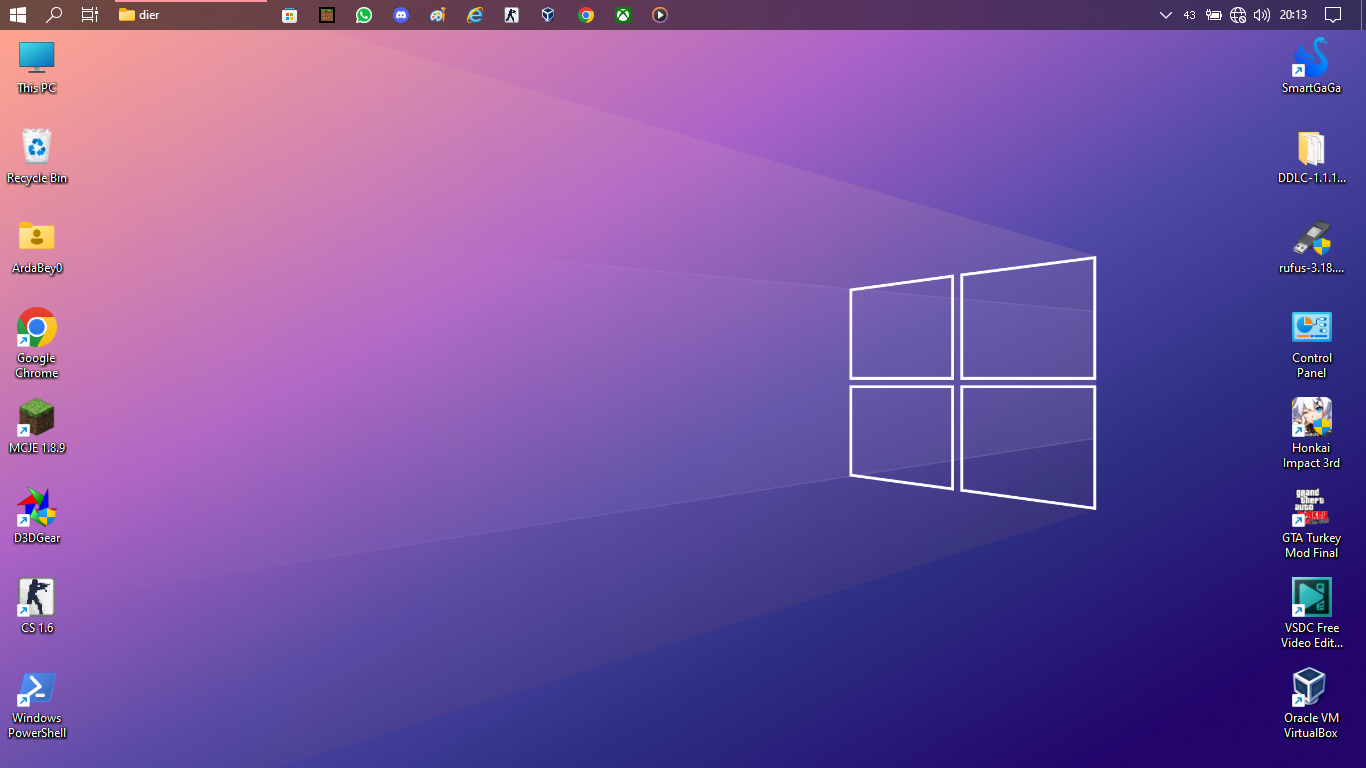The width and height of the screenshot is (1366, 768).
Task: Select the SmartGaGa desktop shortcut
Action: (x=1311, y=67)
